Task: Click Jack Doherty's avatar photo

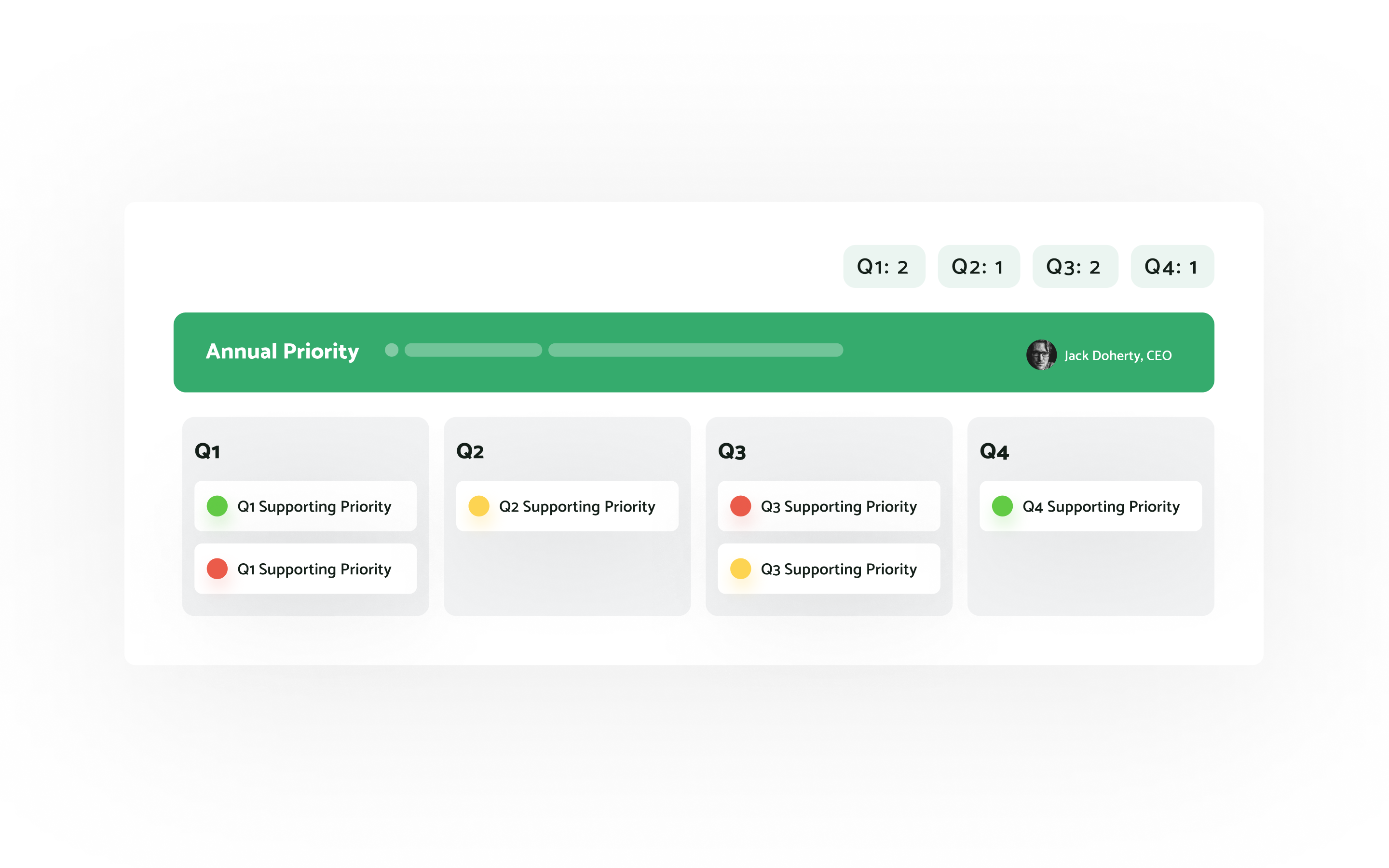Action: (x=1041, y=355)
